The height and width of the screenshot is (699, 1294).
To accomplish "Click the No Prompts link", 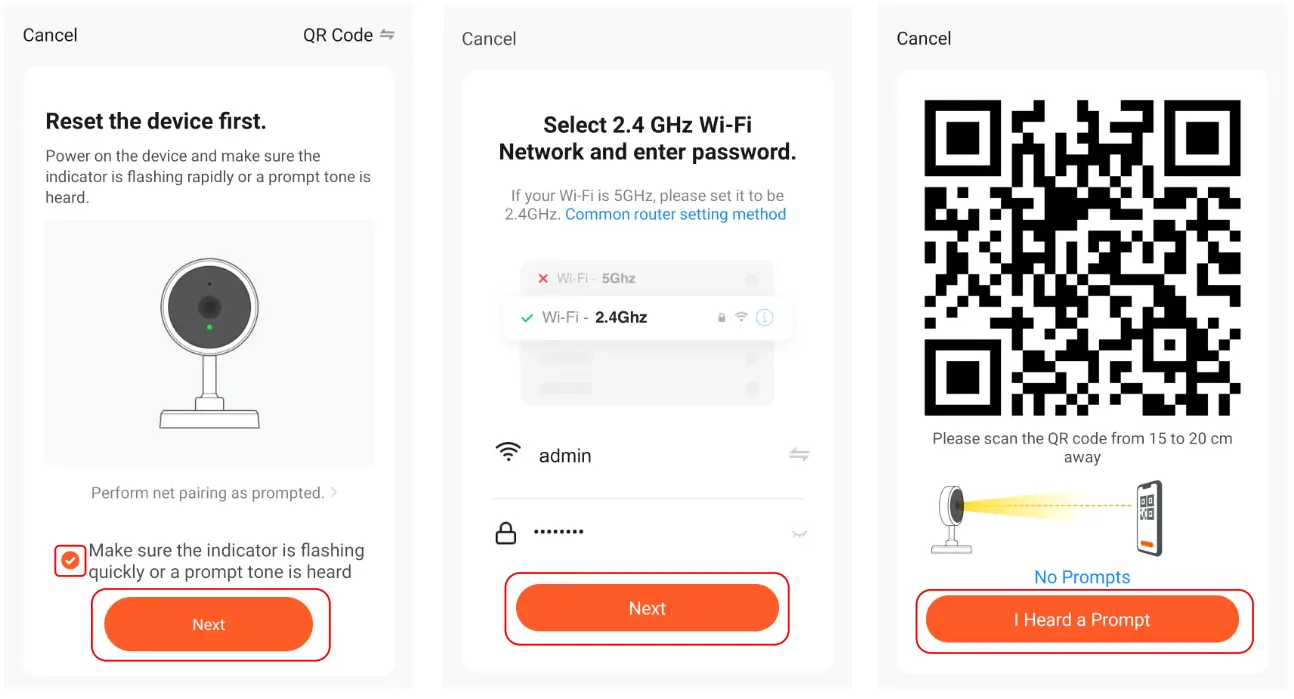I will click(1082, 577).
